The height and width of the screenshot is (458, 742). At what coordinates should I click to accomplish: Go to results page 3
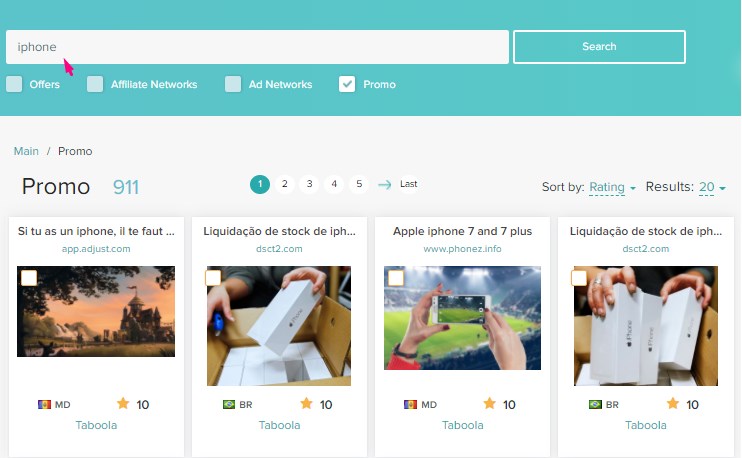(309, 184)
